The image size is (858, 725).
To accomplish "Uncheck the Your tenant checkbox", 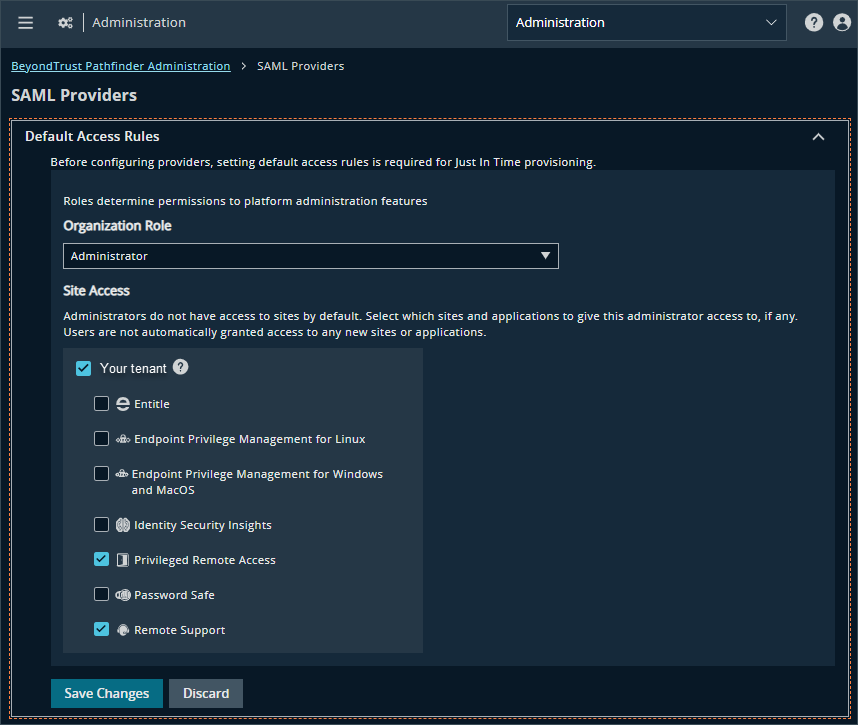I will [x=83, y=368].
